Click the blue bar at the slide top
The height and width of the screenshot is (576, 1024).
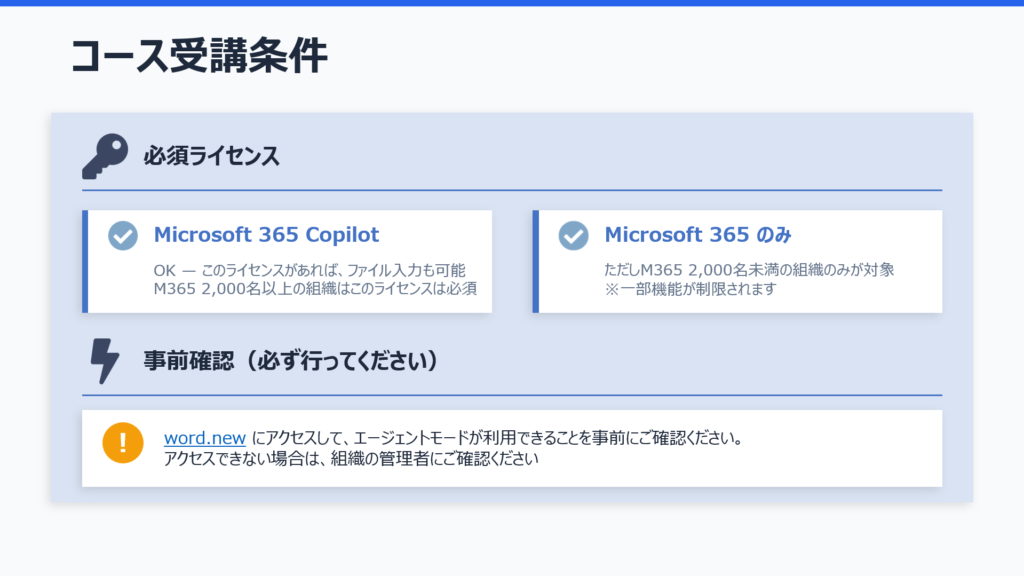(512, 3)
